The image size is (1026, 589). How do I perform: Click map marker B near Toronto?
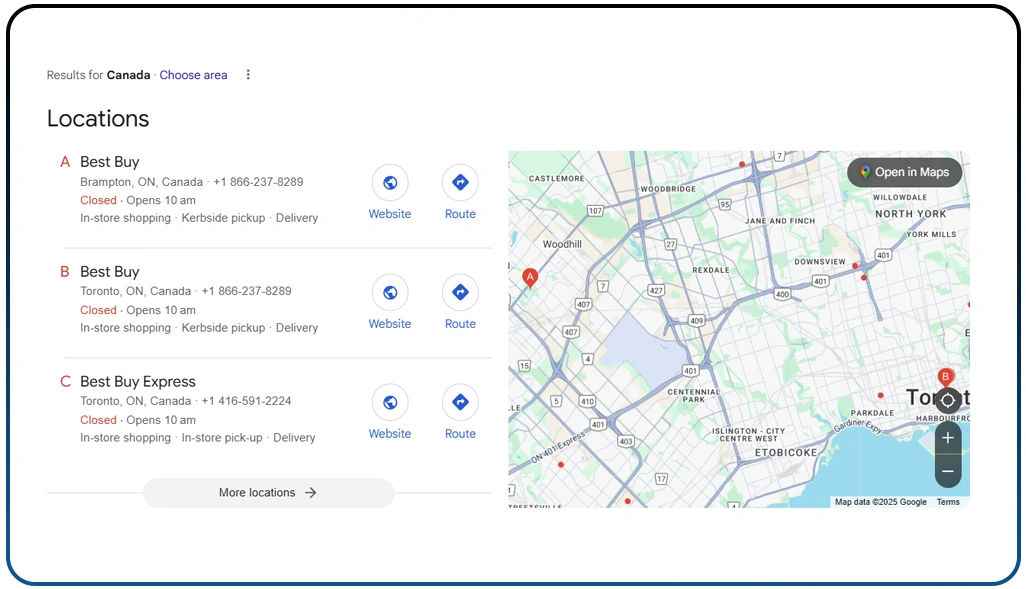coord(945,376)
